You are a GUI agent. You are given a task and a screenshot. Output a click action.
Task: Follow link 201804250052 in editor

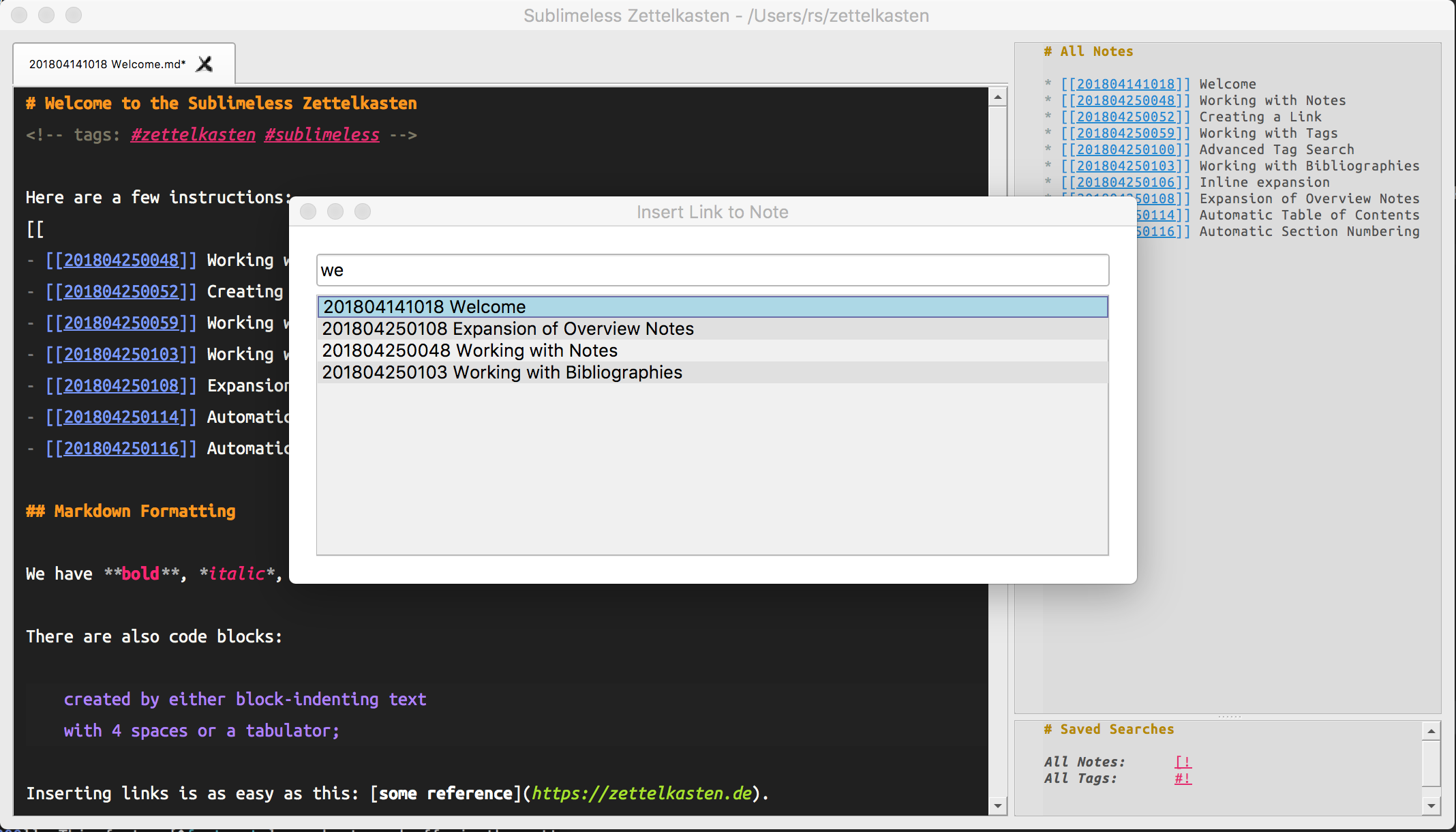(x=121, y=292)
